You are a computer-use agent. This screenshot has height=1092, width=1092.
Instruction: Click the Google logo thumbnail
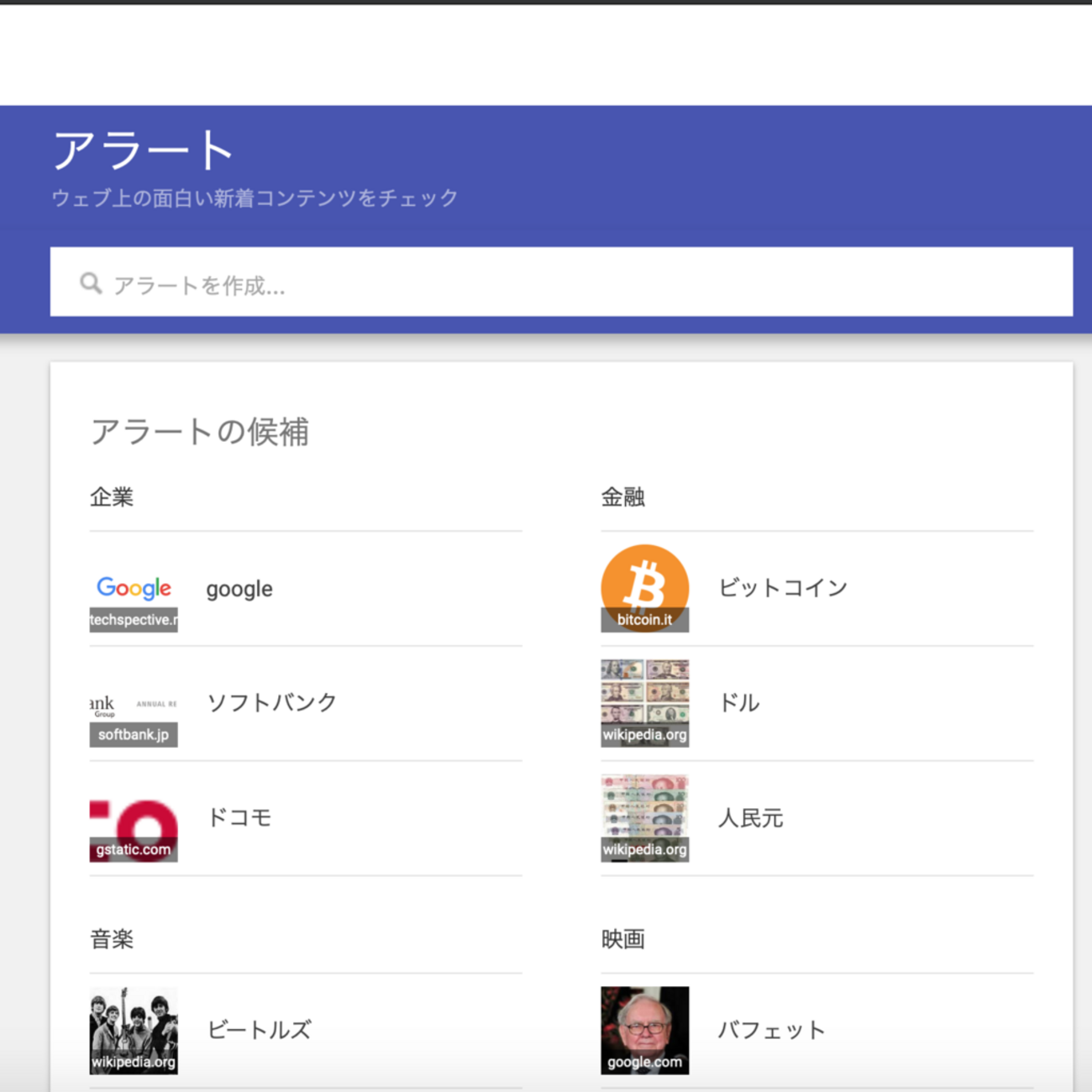[134, 588]
